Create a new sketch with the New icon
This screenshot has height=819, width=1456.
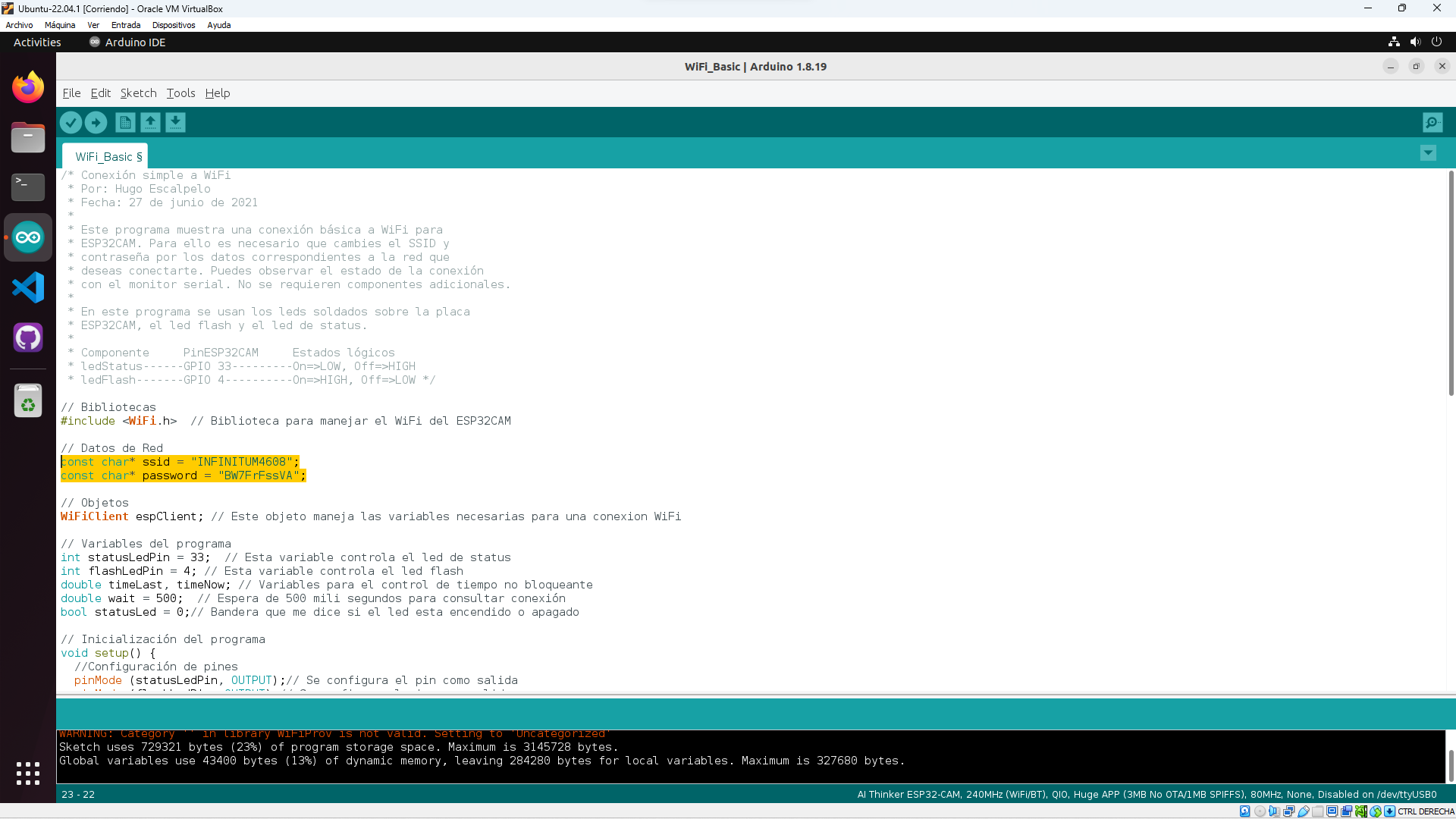[x=124, y=122]
